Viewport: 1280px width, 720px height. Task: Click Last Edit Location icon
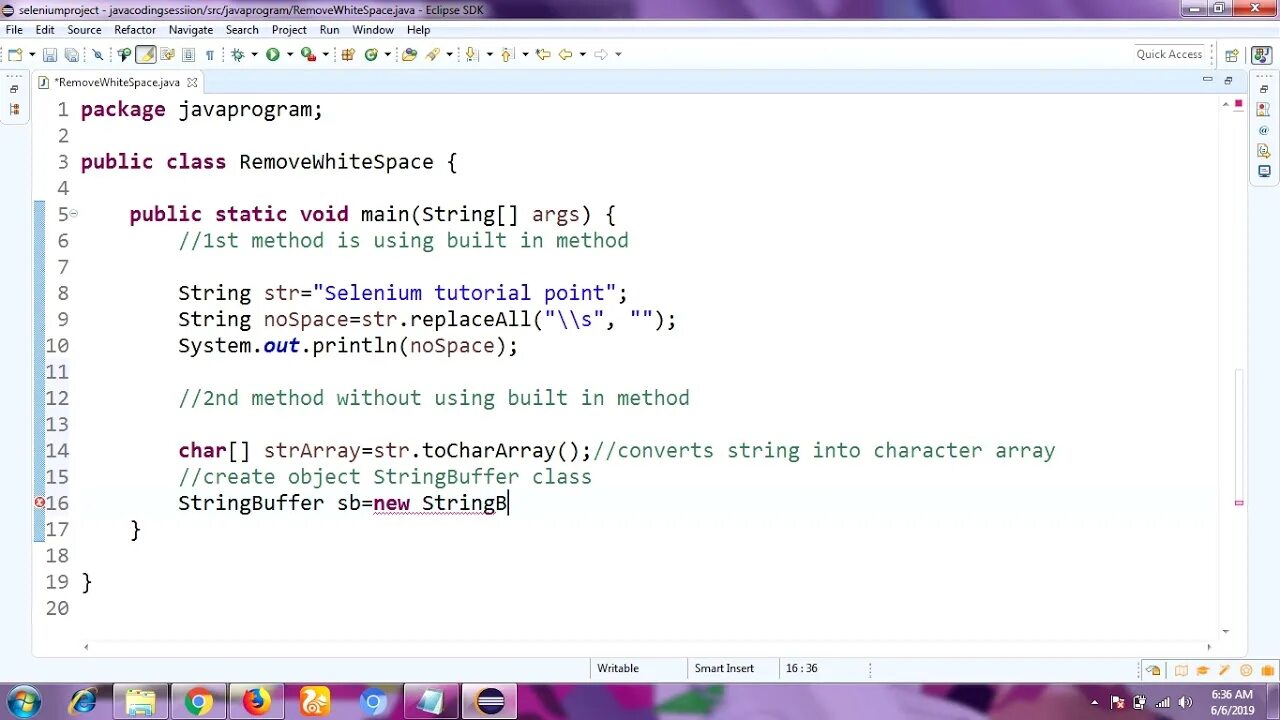(543, 54)
